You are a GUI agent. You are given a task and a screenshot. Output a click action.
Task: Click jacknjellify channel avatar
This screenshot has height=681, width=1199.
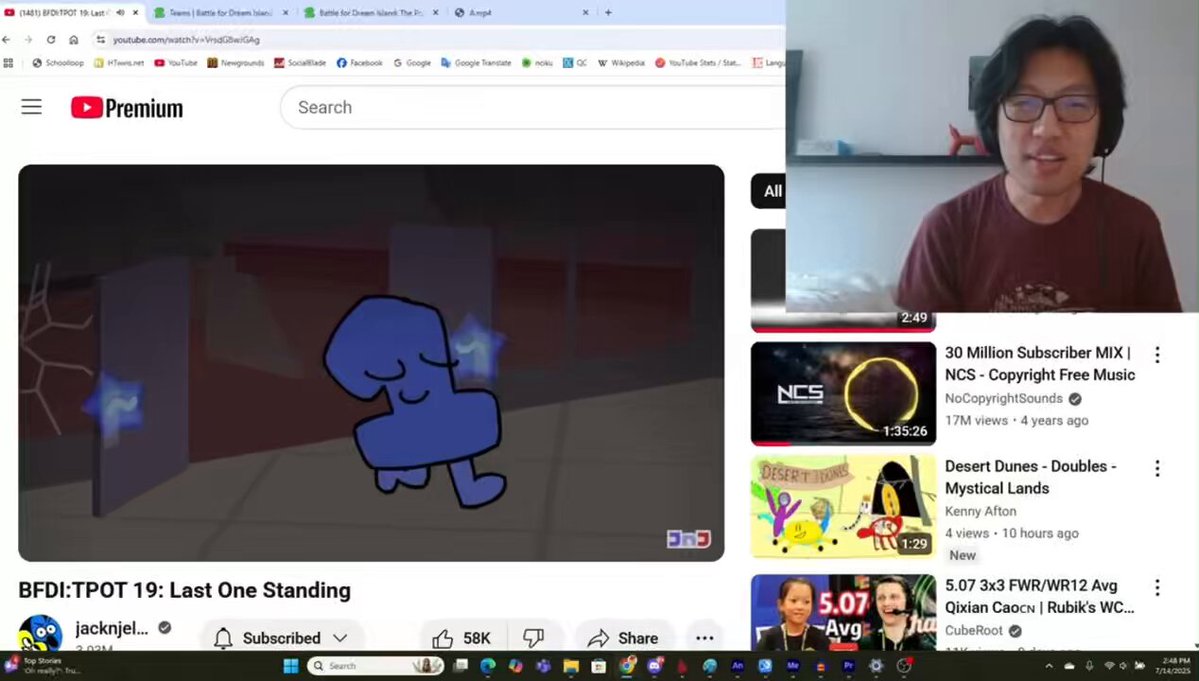(x=40, y=635)
